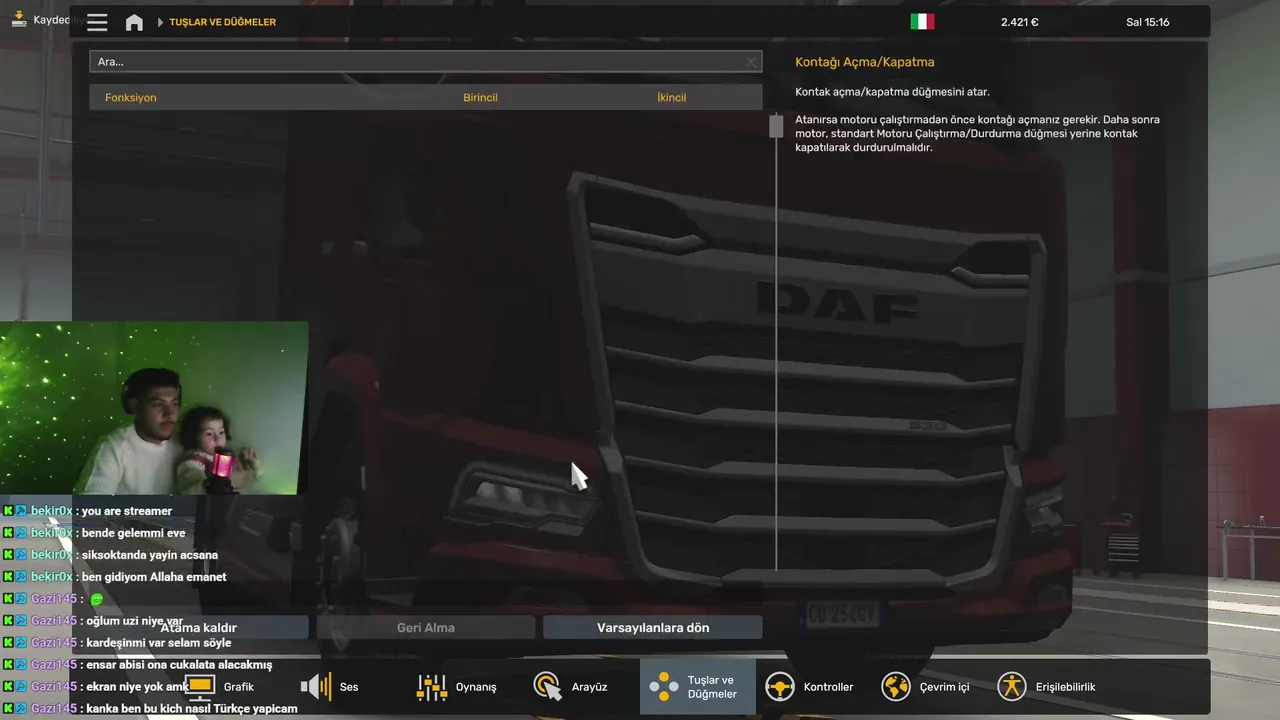Click the Tuşlar ve Düğmeler gamepad icon
The image size is (1280, 720).
pyautogui.click(x=664, y=687)
